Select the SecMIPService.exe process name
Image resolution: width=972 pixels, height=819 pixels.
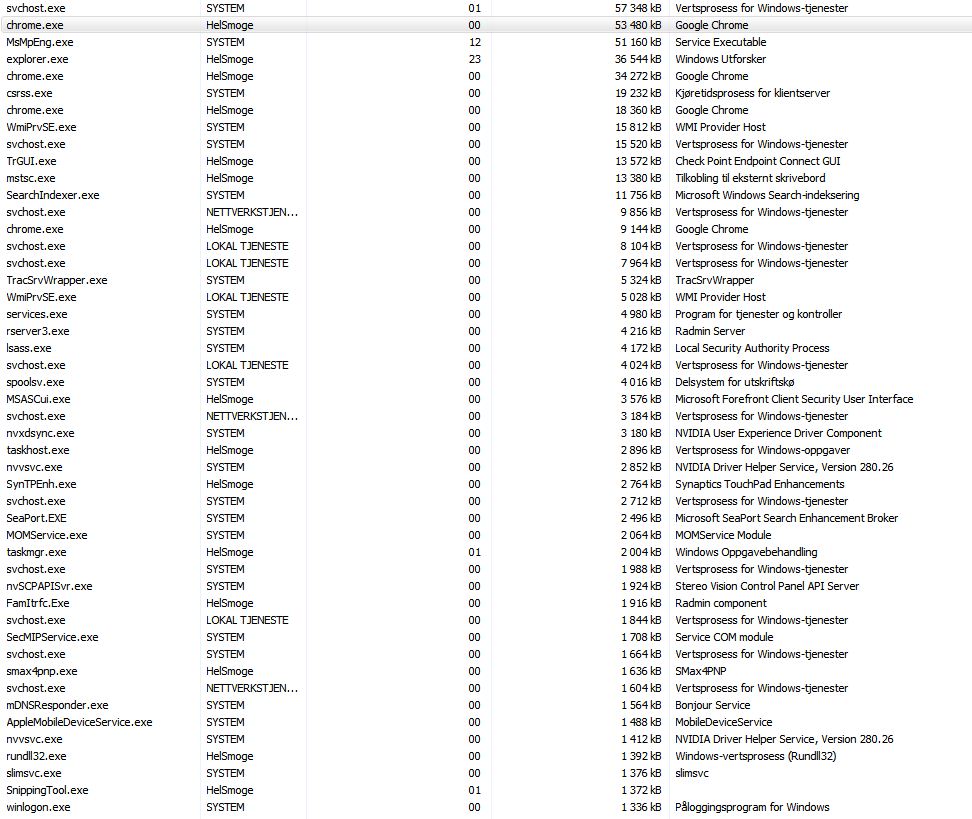point(52,637)
